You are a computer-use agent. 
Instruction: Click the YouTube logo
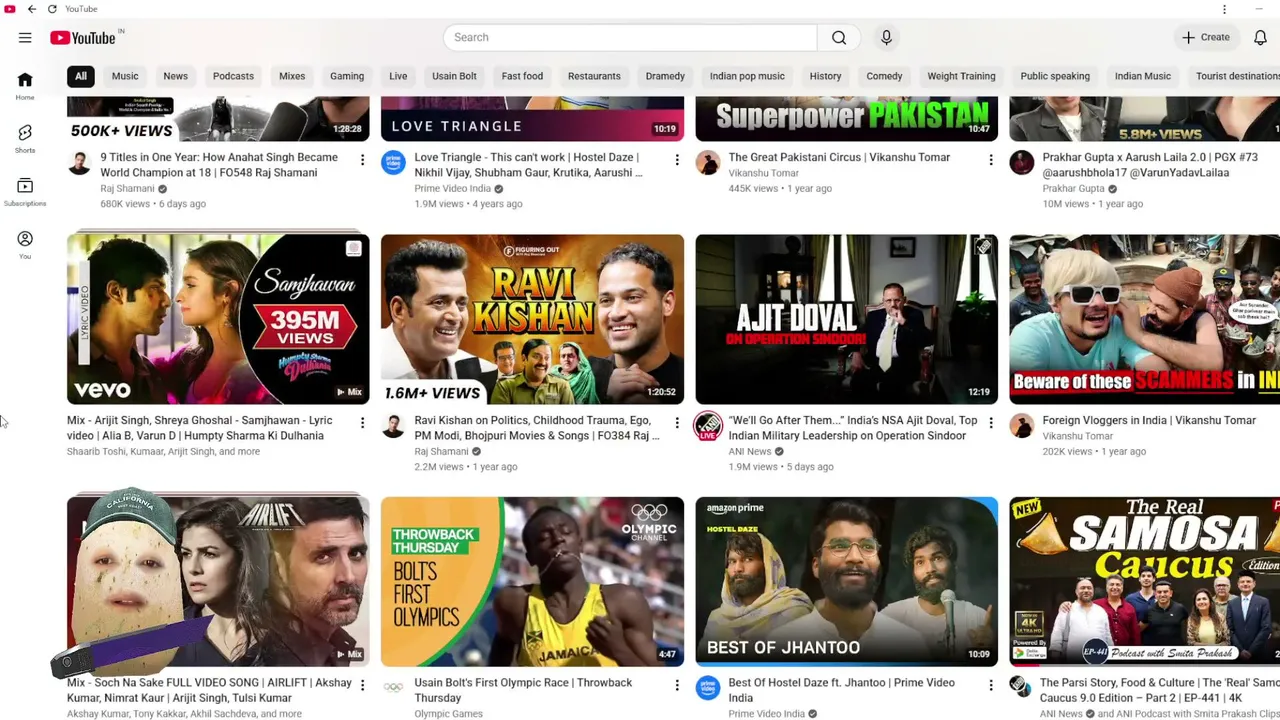click(x=84, y=38)
